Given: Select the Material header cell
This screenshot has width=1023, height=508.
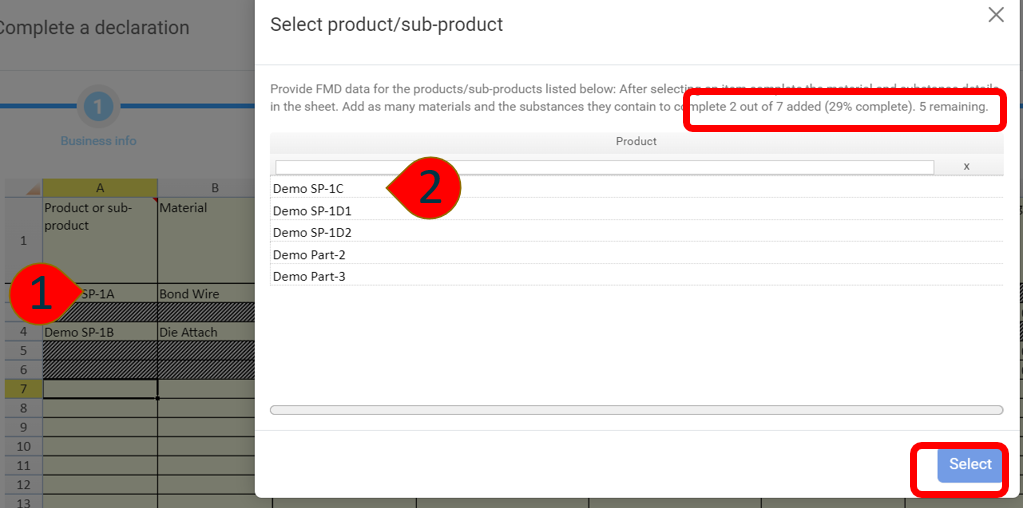Looking at the screenshot, I should [x=214, y=240].
